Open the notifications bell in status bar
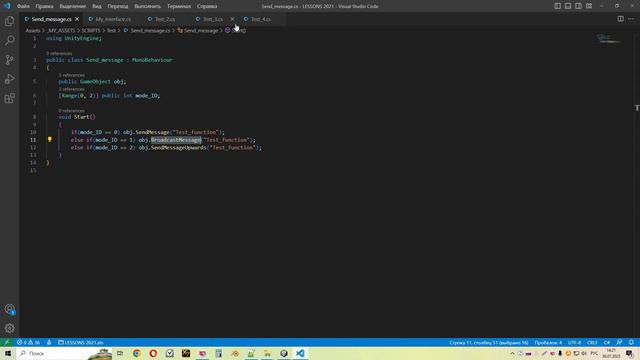Image resolution: width=640 pixels, height=360 pixels. [631, 342]
